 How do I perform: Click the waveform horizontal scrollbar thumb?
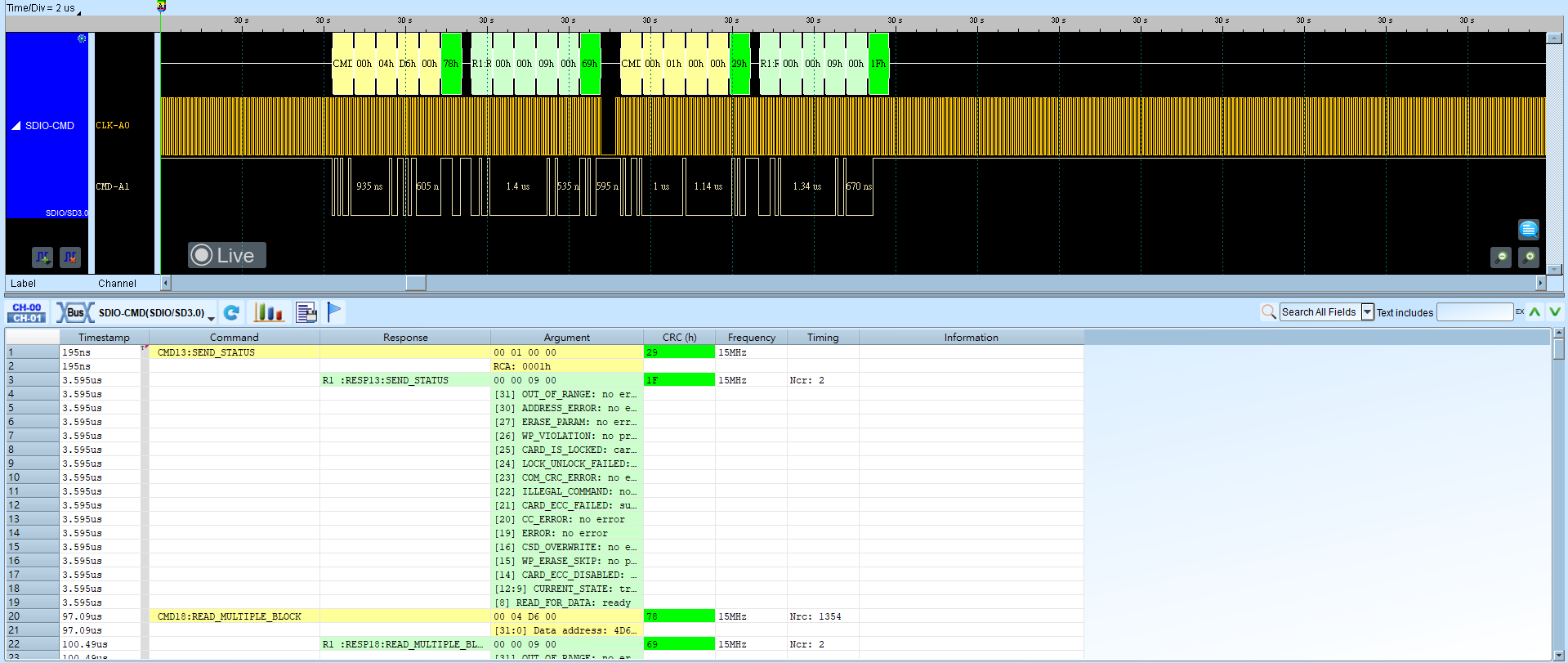point(416,283)
